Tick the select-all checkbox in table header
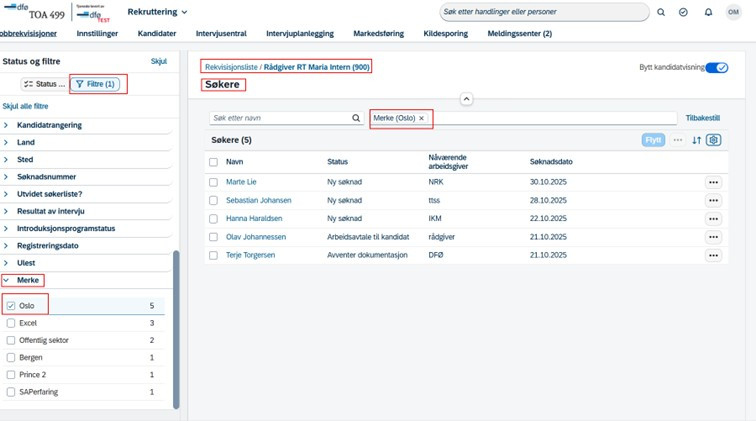The image size is (756, 421). click(x=214, y=162)
